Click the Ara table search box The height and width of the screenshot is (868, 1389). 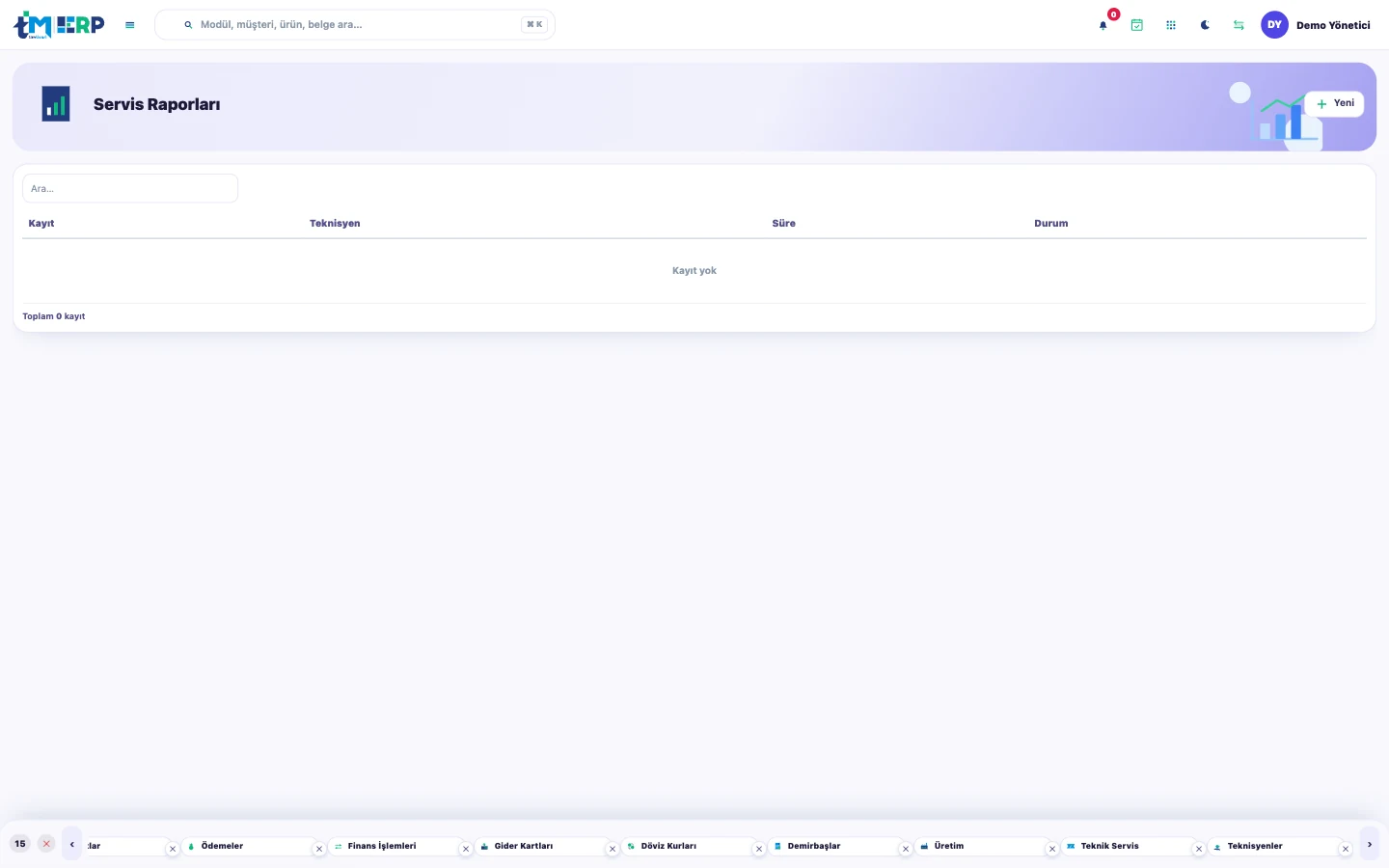point(130,188)
